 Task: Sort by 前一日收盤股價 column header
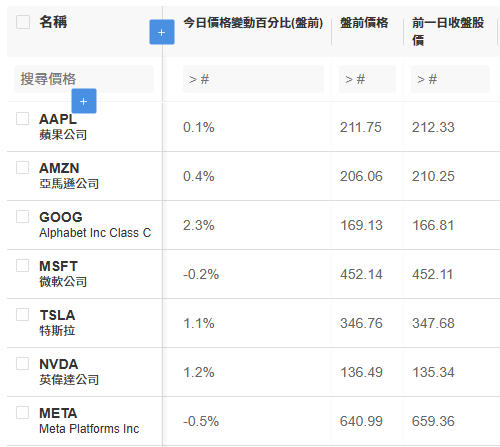(448, 31)
